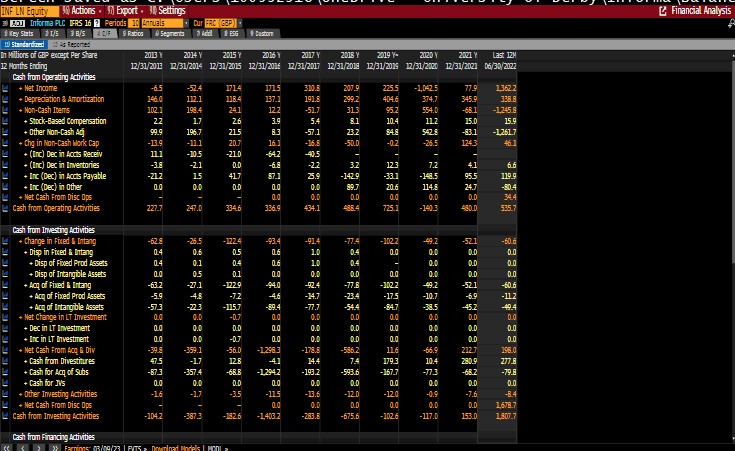Click the IFRS 16 help question mark

coord(97,23)
